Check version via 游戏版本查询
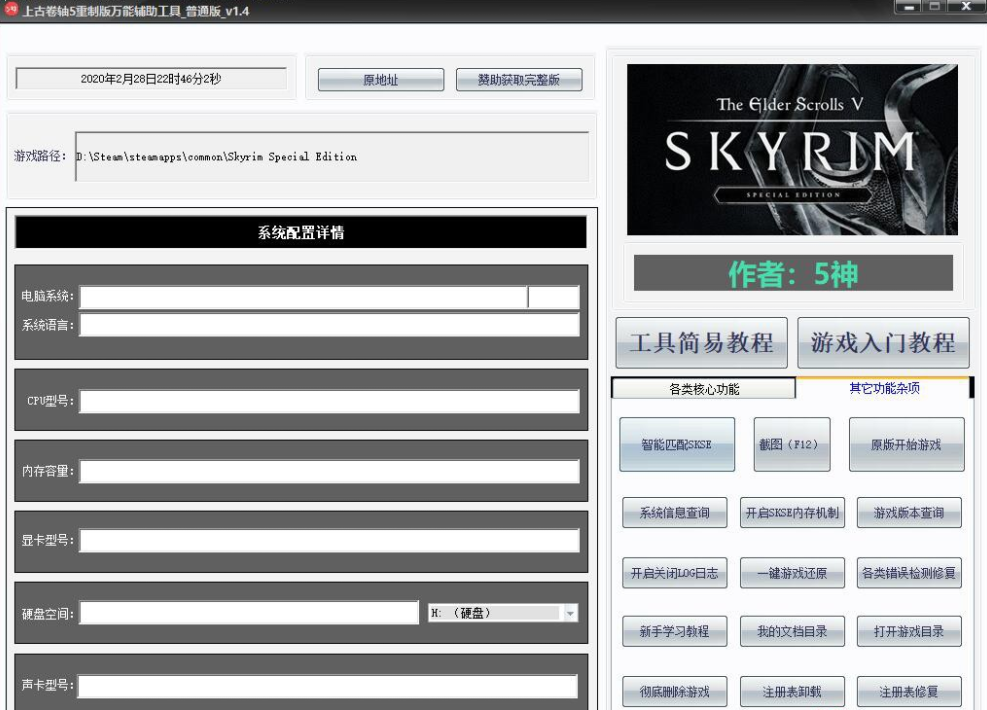 pyautogui.click(x=909, y=512)
